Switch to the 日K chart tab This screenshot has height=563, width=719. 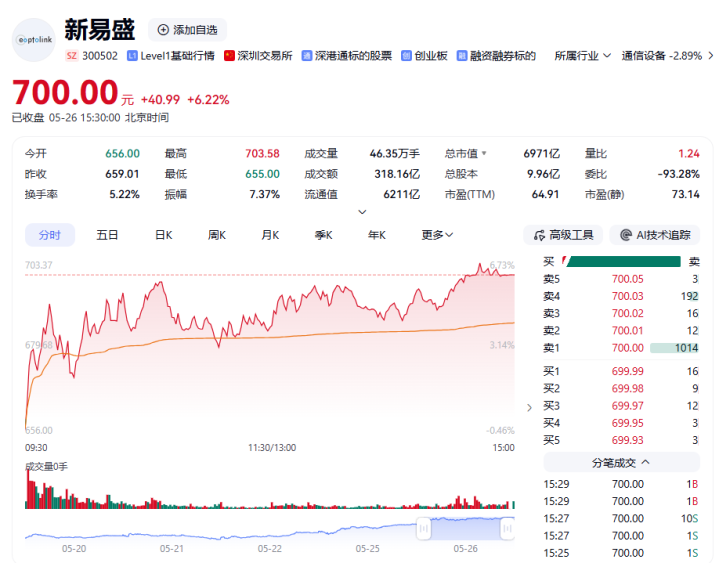click(164, 235)
